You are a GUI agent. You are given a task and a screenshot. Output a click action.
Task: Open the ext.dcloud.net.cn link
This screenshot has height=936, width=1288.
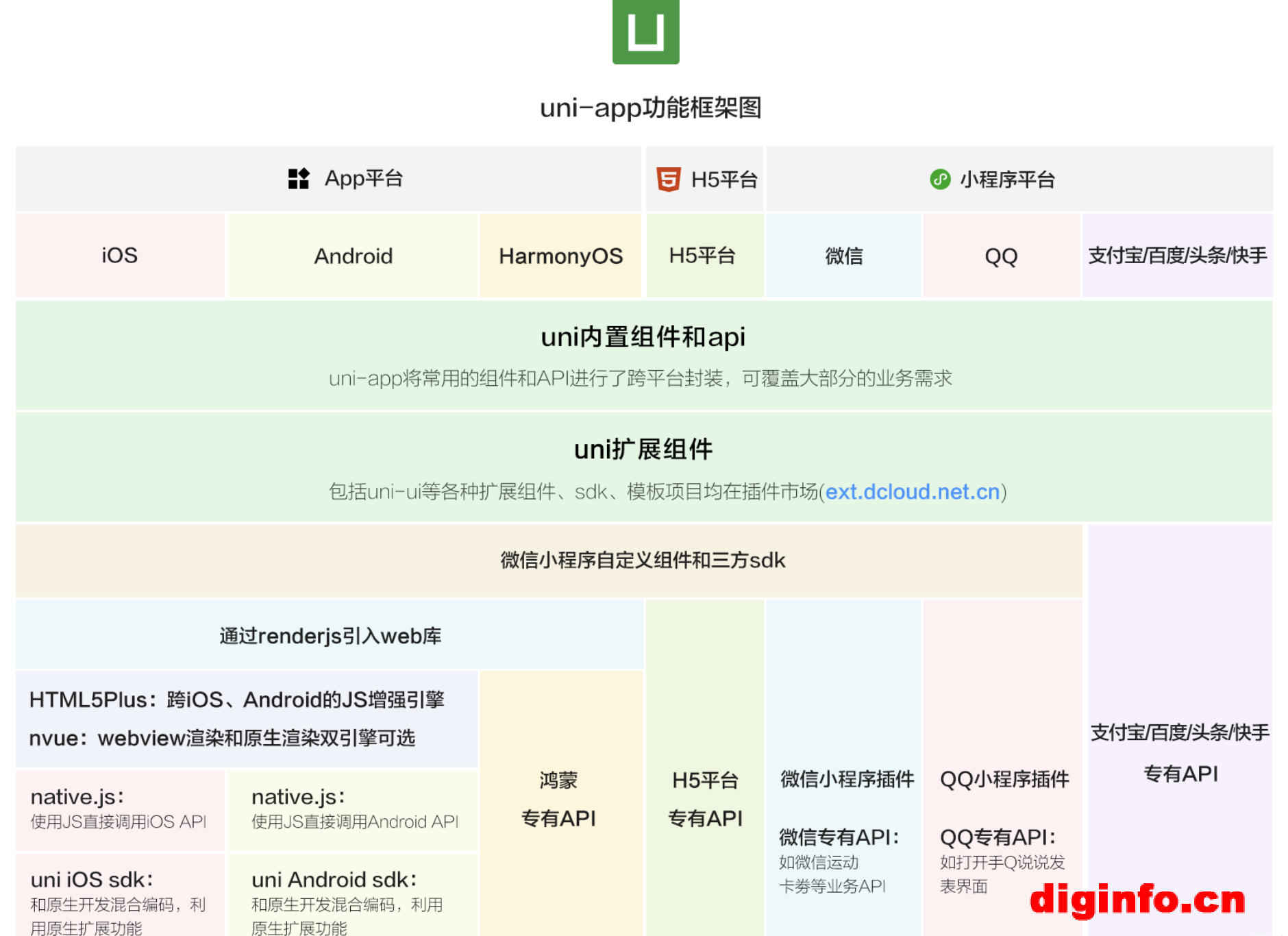tap(913, 492)
